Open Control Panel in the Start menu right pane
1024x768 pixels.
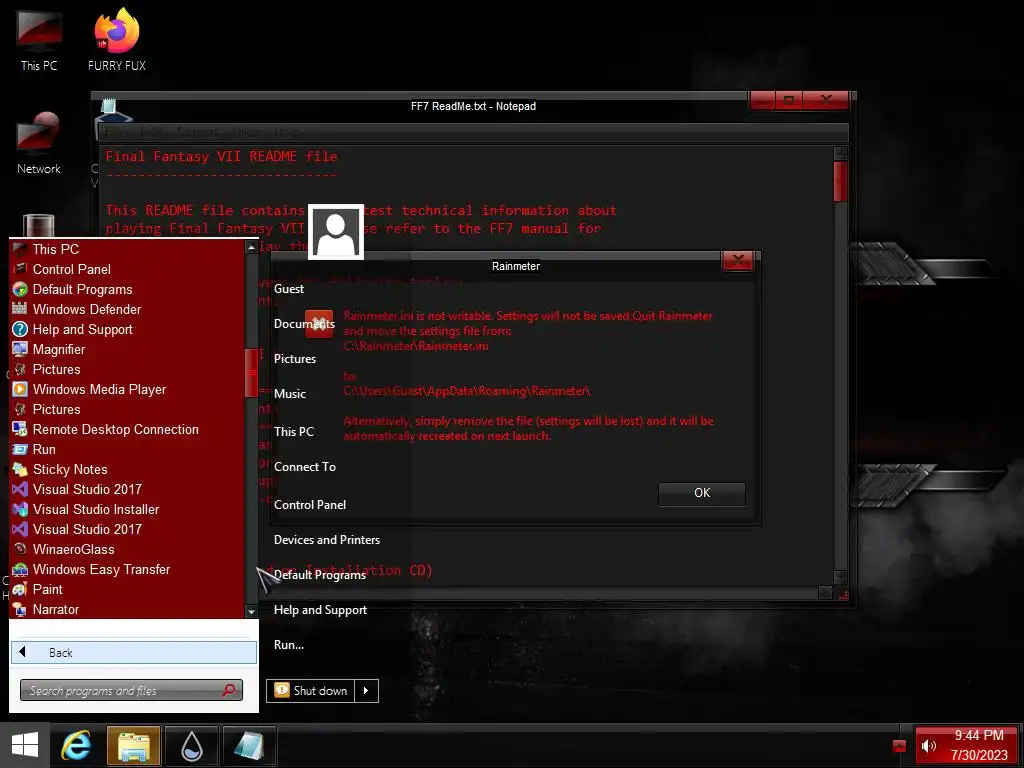(310, 505)
